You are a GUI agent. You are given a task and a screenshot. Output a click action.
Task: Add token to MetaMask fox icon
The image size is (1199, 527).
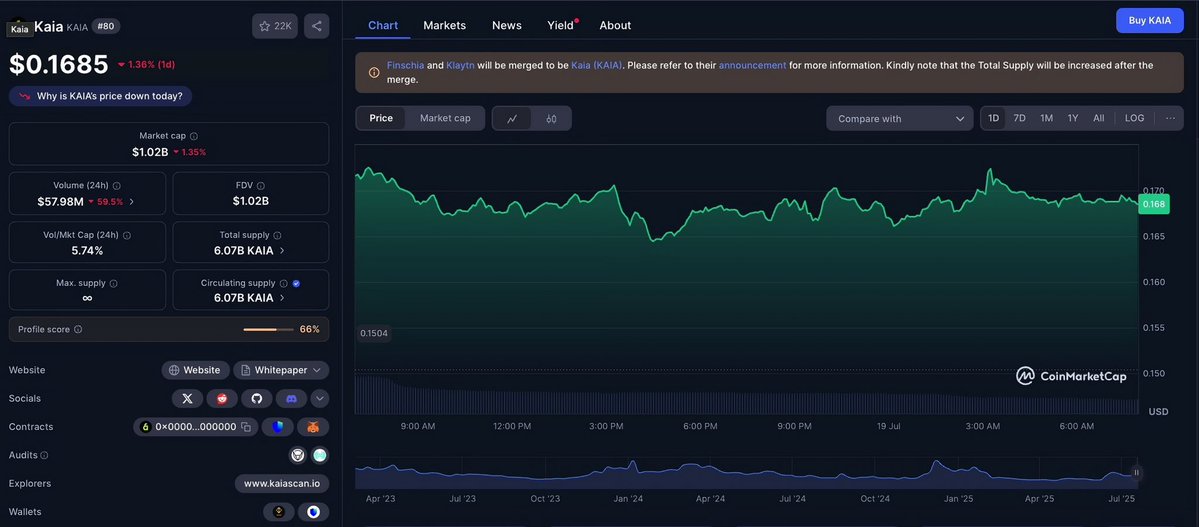[314, 427]
